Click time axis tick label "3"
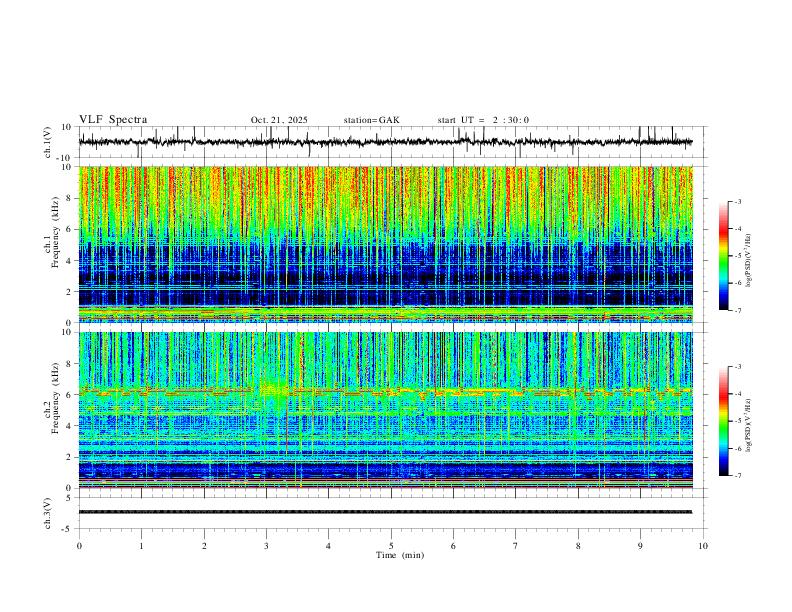 [266, 546]
